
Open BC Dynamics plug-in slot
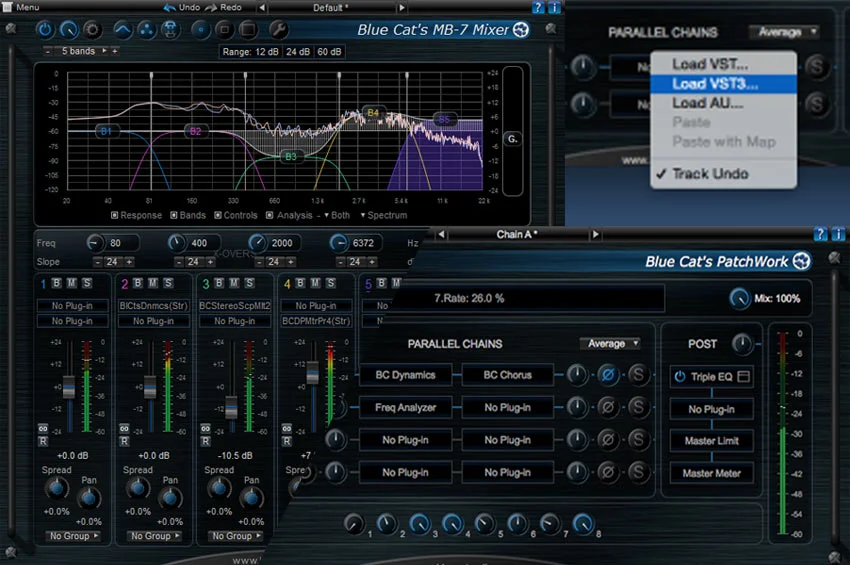click(405, 375)
